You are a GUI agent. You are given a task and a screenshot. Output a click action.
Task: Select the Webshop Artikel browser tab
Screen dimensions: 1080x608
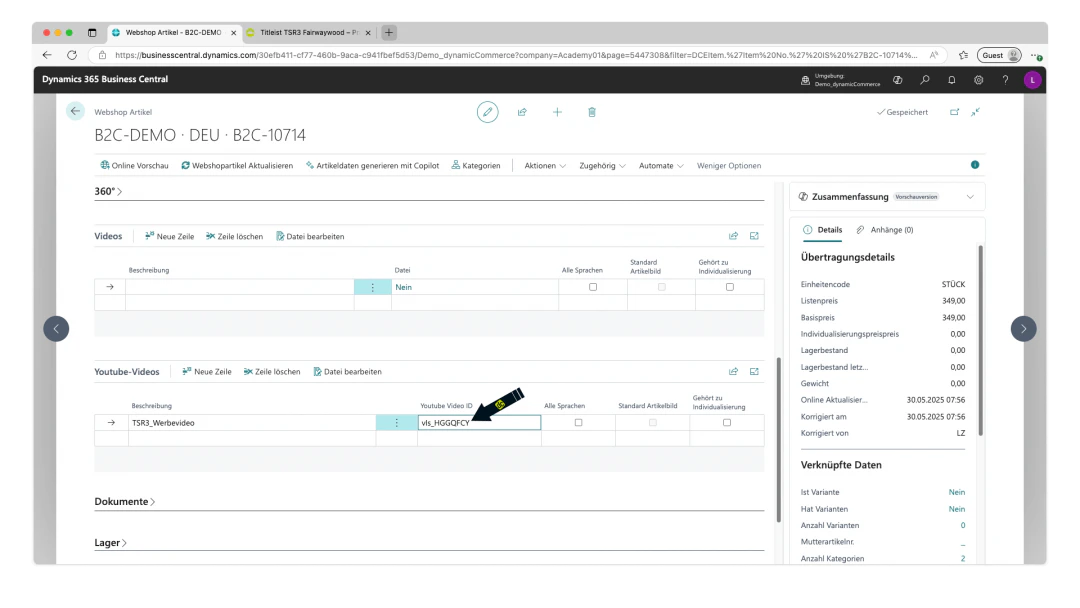point(174,32)
